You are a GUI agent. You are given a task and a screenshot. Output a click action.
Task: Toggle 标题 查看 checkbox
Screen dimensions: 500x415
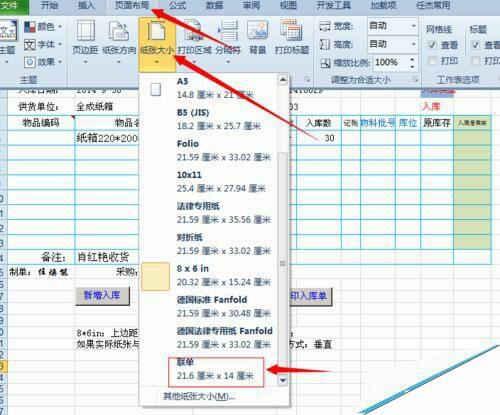pos(476,45)
